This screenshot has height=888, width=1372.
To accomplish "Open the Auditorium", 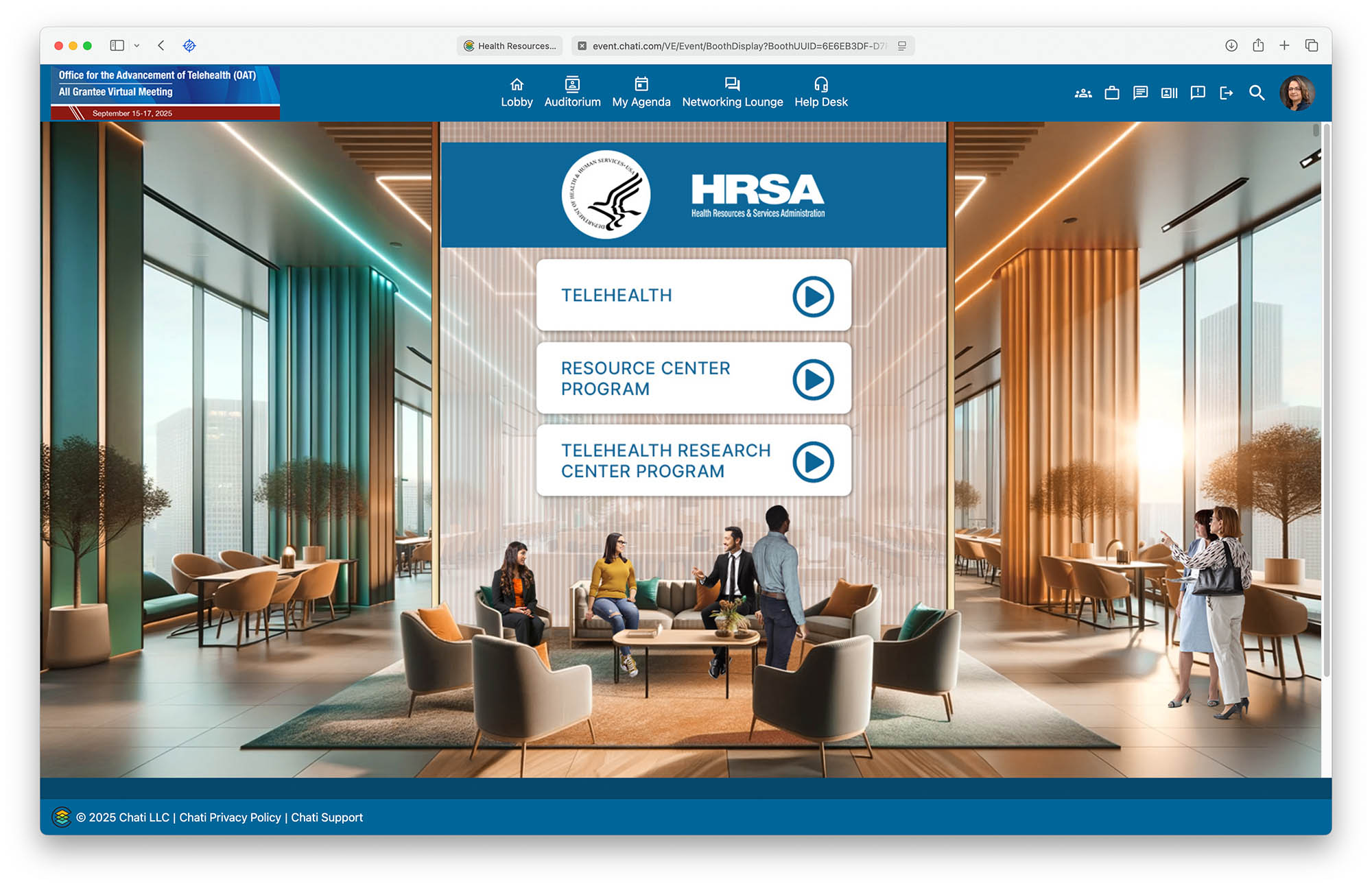I will point(572,93).
